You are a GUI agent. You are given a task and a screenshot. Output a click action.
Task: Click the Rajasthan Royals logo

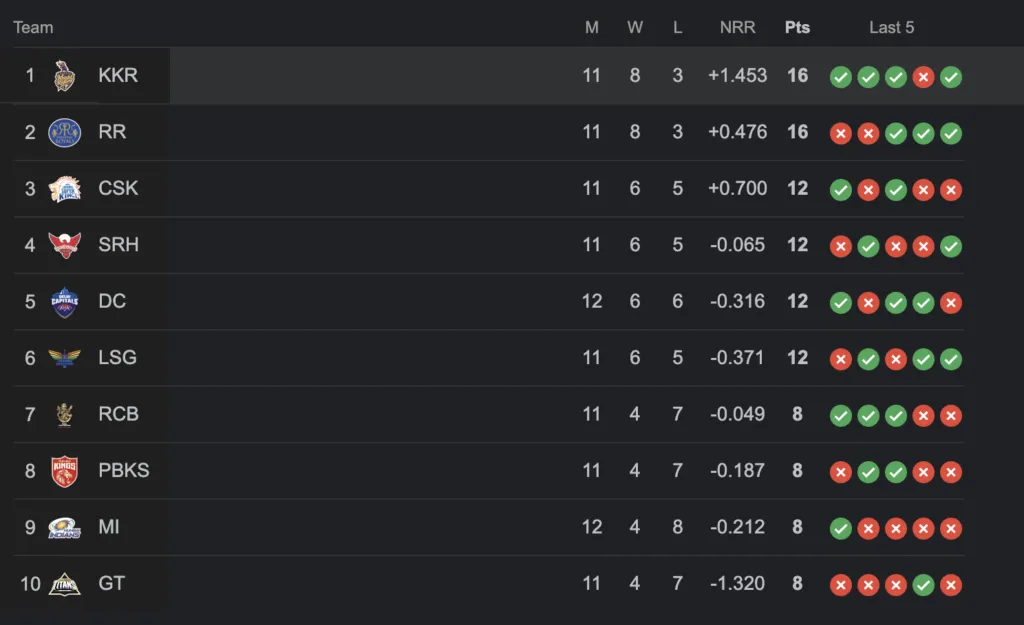pyautogui.click(x=65, y=133)
